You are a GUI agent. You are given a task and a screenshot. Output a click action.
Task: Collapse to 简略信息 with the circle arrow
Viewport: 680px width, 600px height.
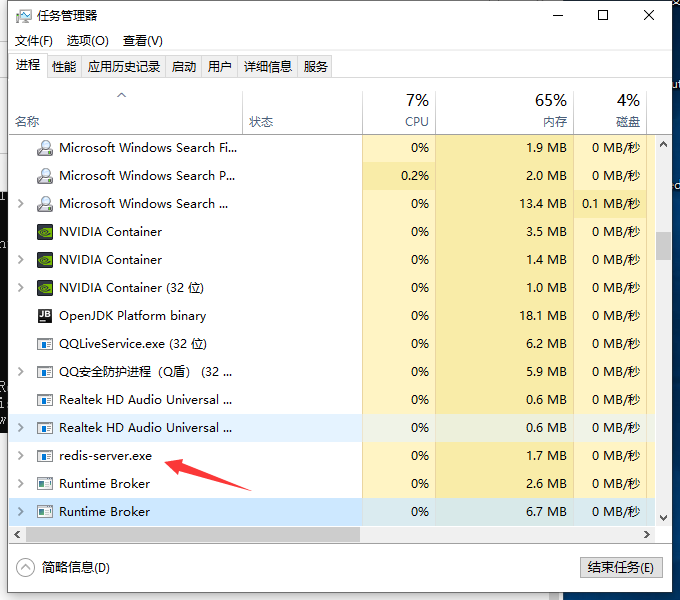25,567
